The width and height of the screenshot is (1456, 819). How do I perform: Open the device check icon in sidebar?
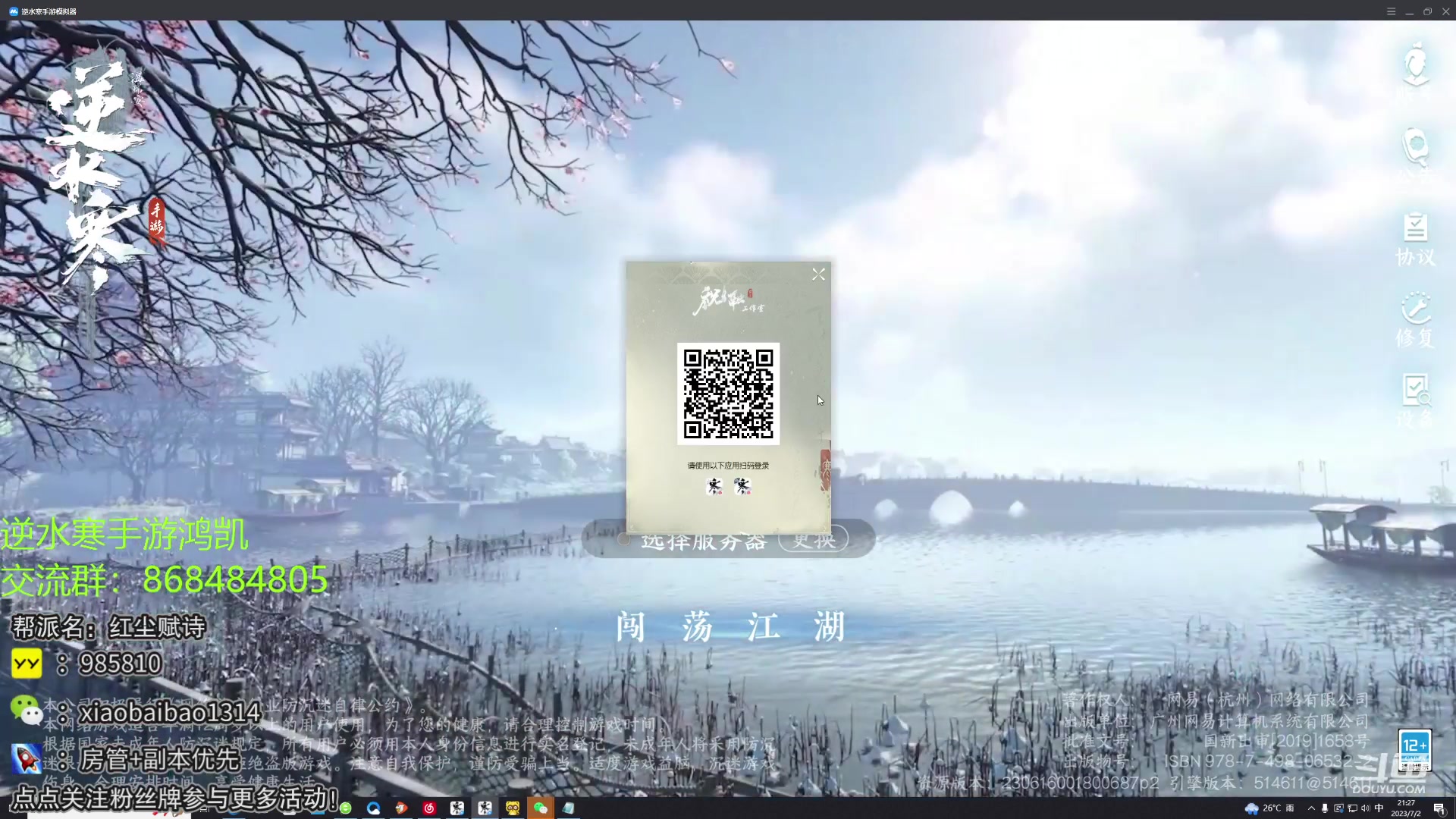click(1415, 400)
